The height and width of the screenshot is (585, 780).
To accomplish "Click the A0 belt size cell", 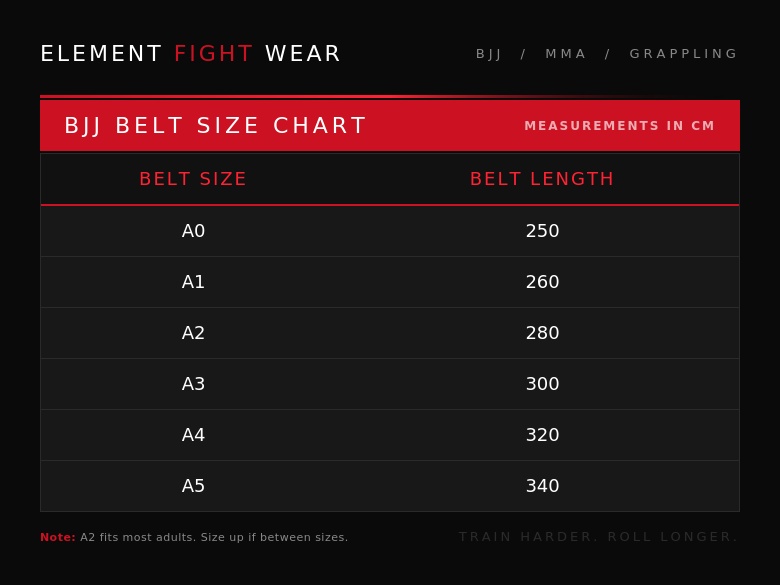I will 193,231.
